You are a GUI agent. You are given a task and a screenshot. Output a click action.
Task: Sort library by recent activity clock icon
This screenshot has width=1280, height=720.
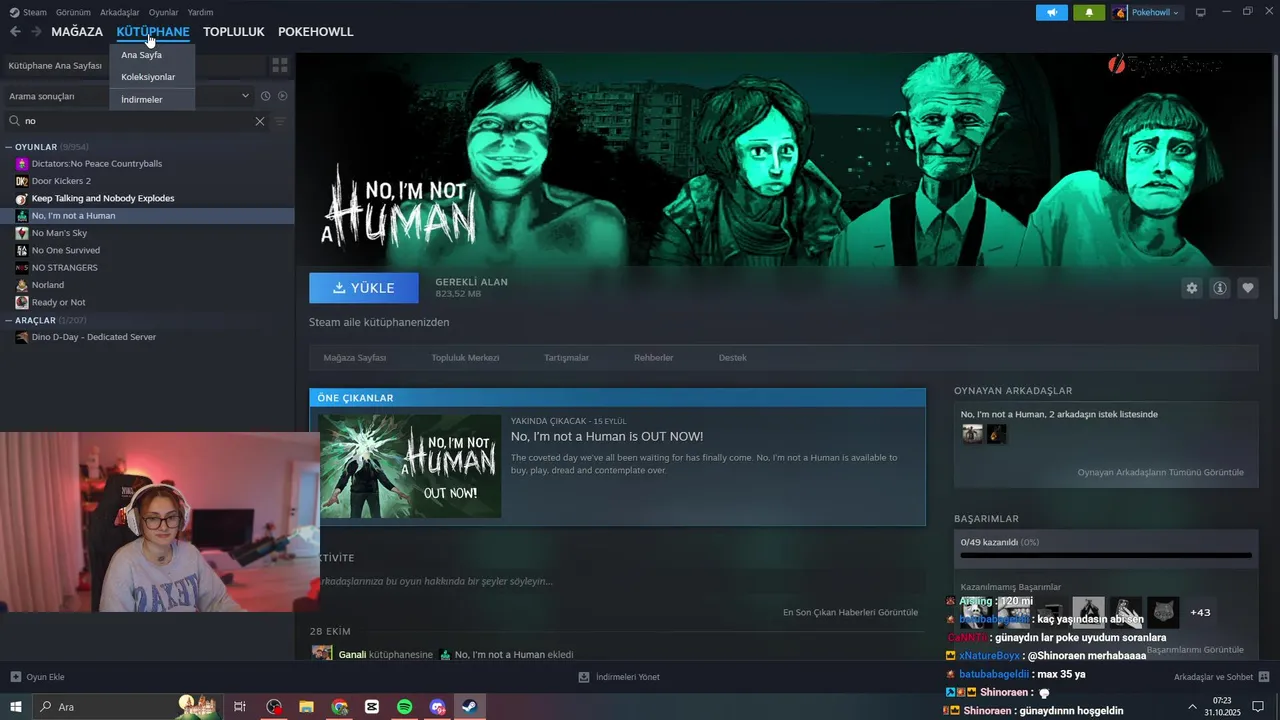click(x=265, y=96)
